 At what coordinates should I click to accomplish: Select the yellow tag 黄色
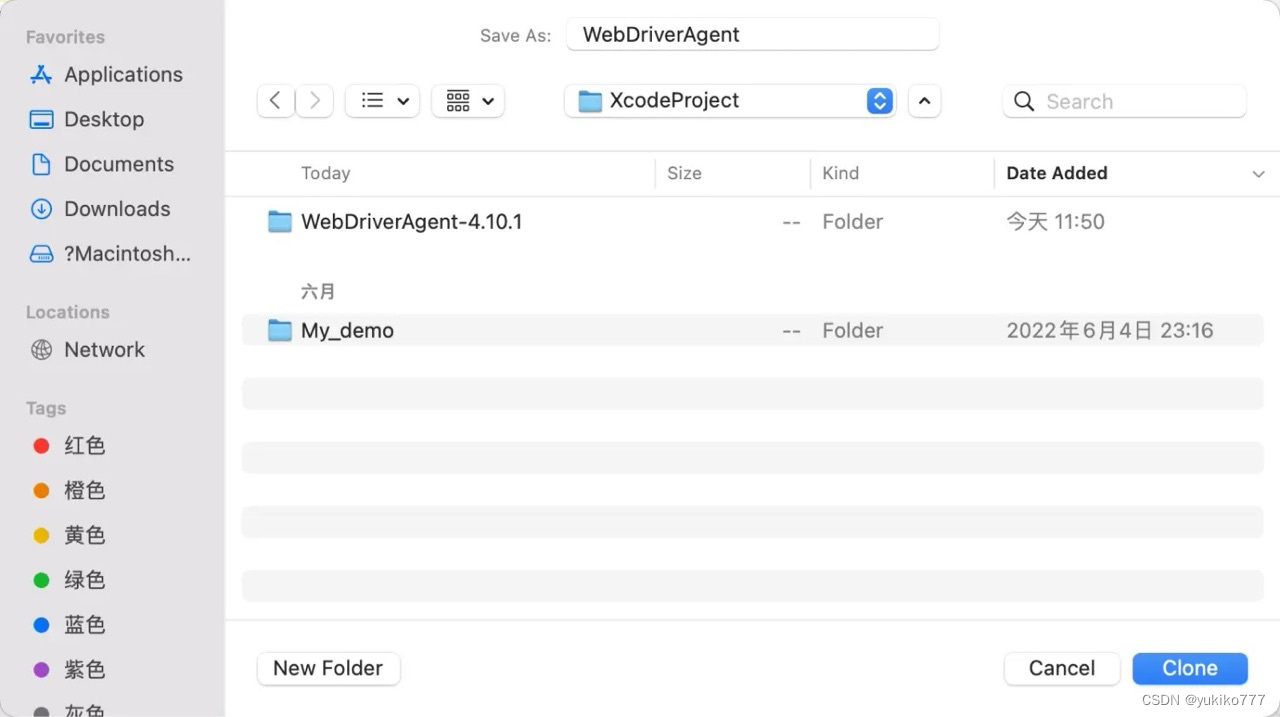[x=84, y=535]
